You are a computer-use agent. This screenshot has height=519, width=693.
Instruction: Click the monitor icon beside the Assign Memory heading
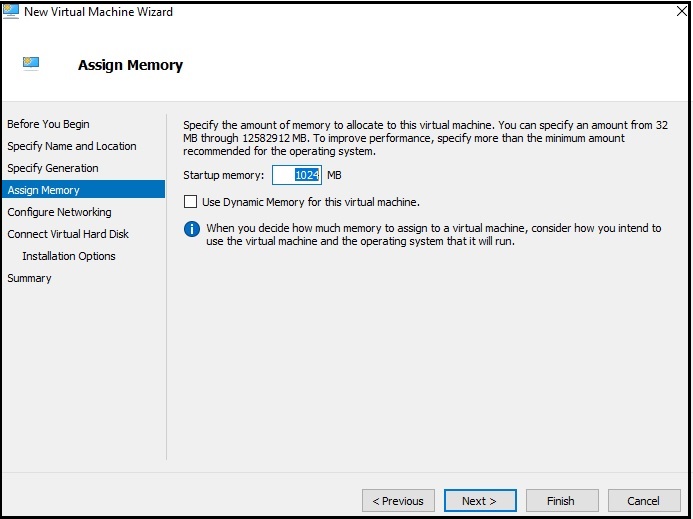(29, 64)
